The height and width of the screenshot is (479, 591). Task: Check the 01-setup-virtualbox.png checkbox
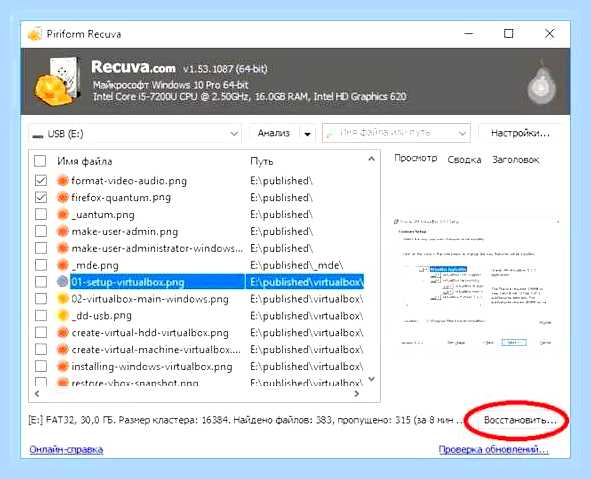(x=41, y=282)
